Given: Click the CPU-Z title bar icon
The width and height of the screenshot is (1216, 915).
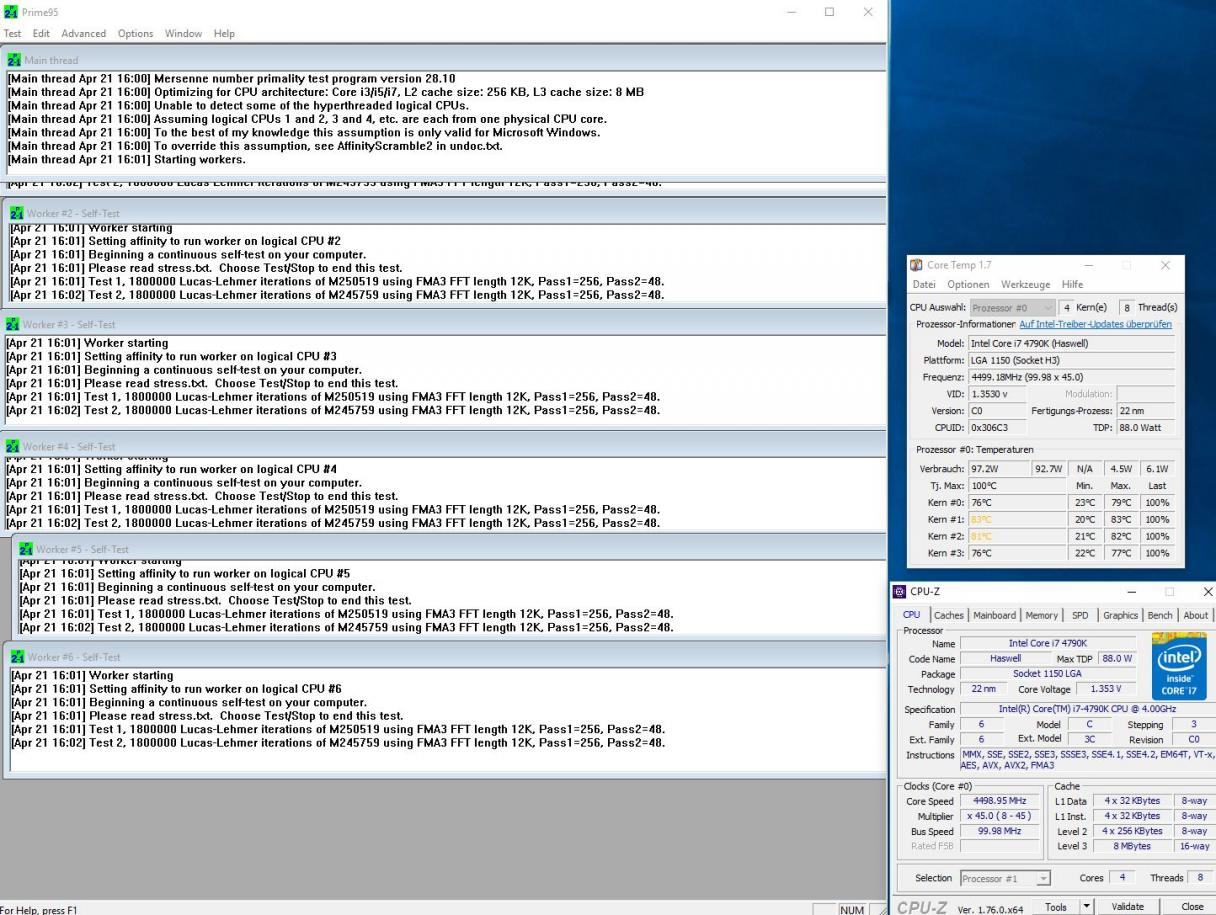Looking at the screenshot, I should (x=899, y=592).
